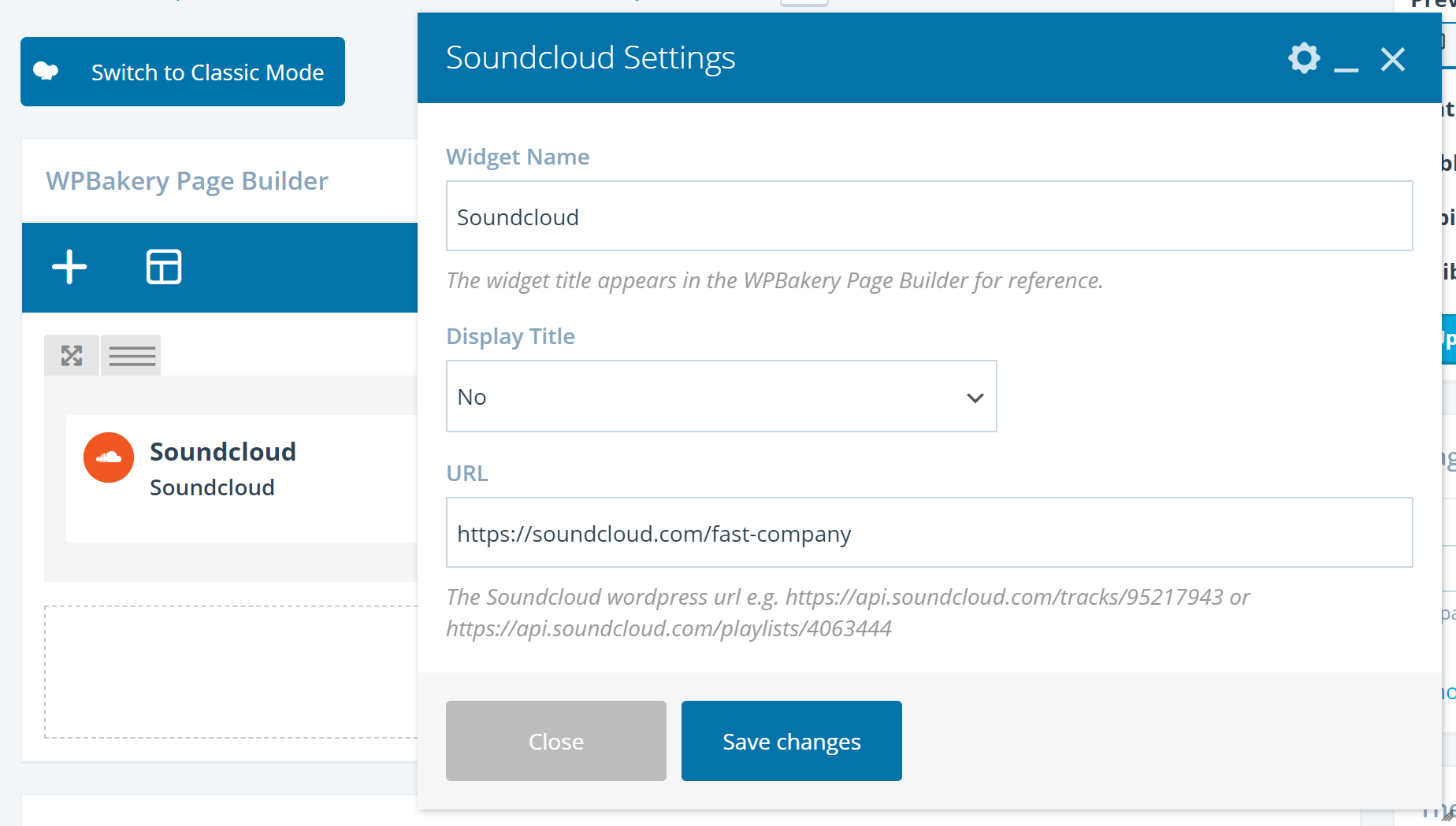The height and width of the screenshot is (826, 1456).
Task: Click the Soundcloud Settings title bar text
Action: tap(591, 58)
